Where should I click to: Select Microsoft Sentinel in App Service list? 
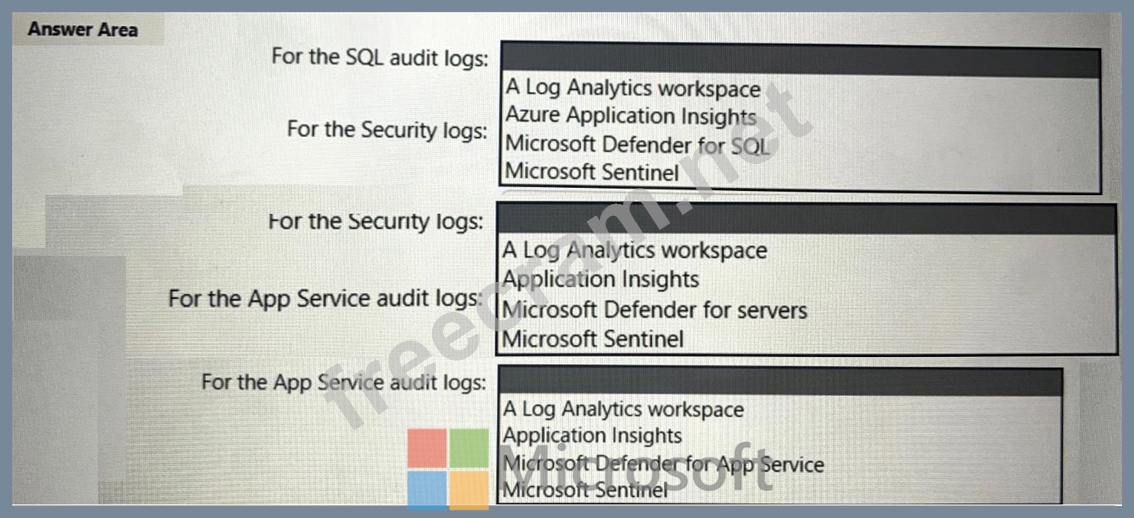[585, 490]
